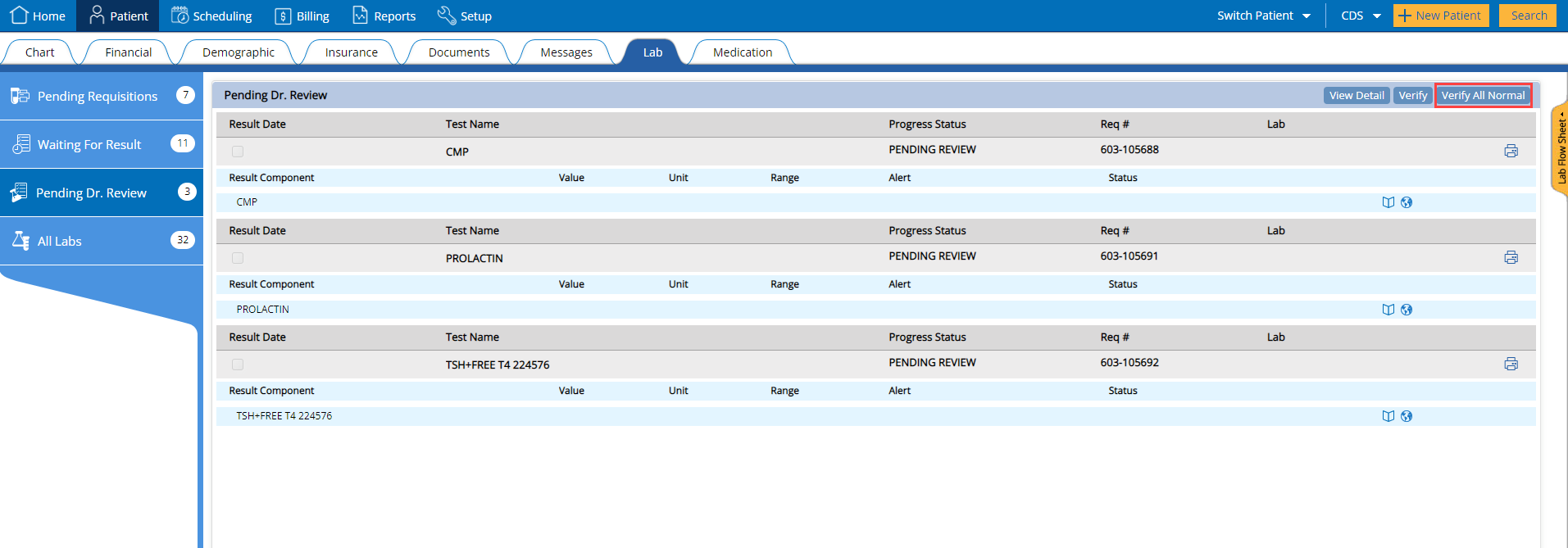Check the PROLACTIN result checkbox
1568x548 pixels.
tap(238, 258)
